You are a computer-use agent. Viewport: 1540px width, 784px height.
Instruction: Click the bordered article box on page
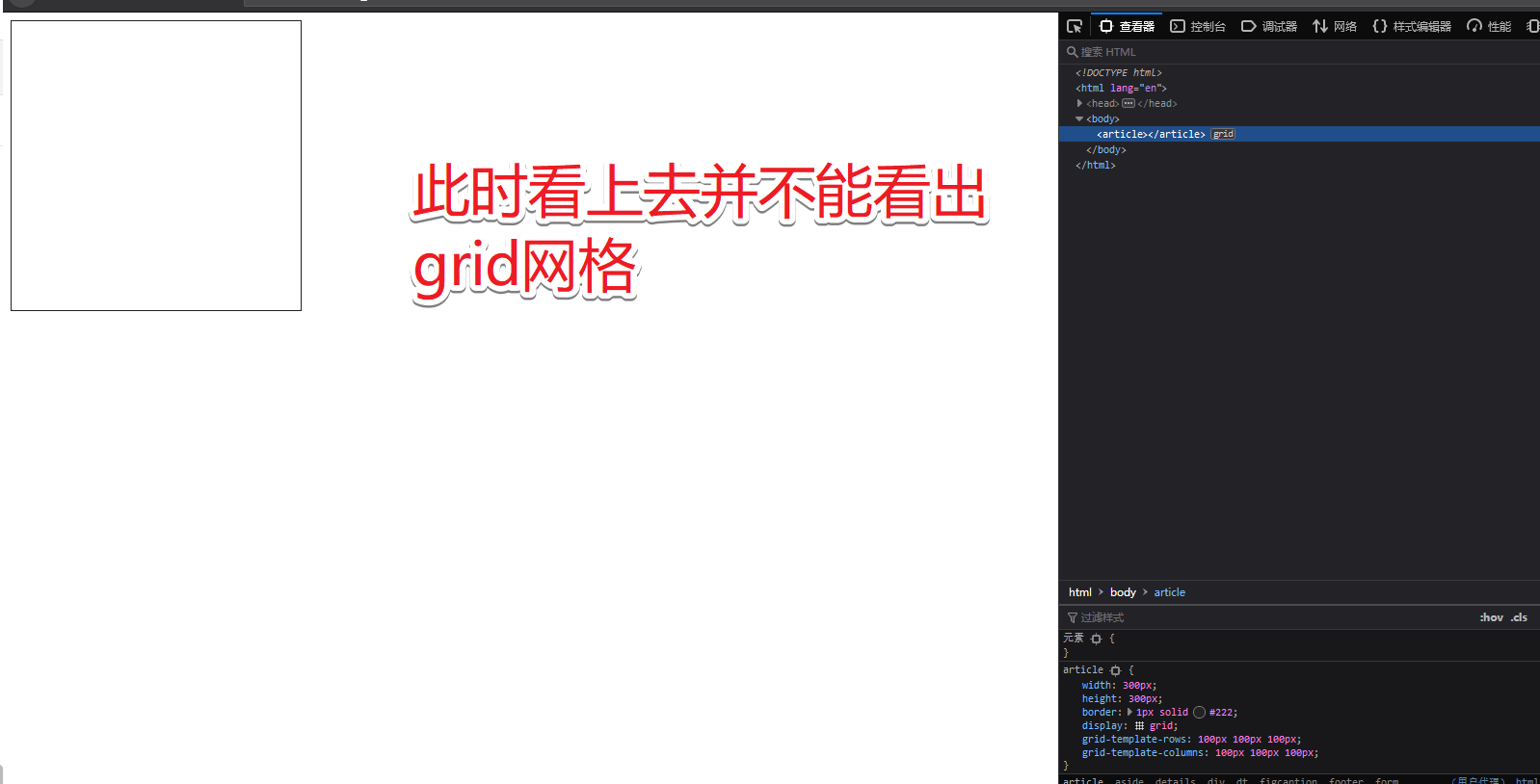[156, 166]
